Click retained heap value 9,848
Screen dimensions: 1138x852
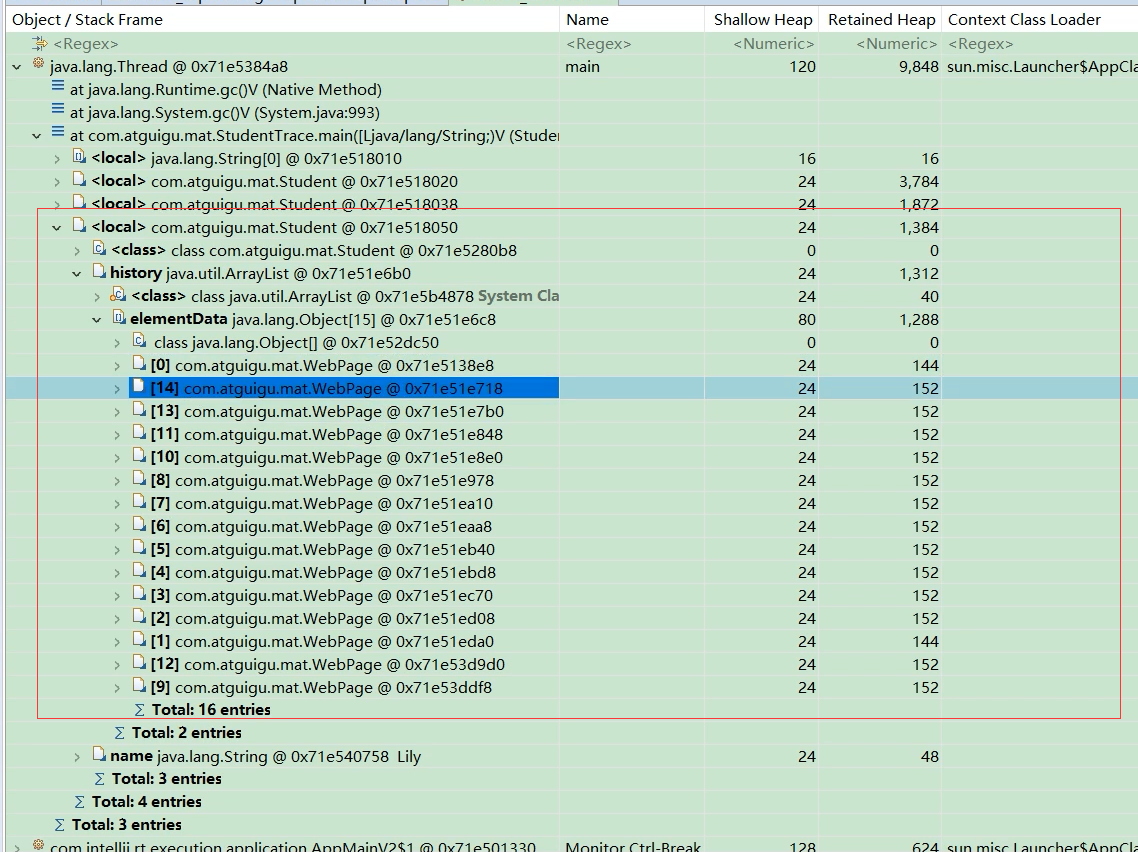pyautogui.click(x=919, y=67)
